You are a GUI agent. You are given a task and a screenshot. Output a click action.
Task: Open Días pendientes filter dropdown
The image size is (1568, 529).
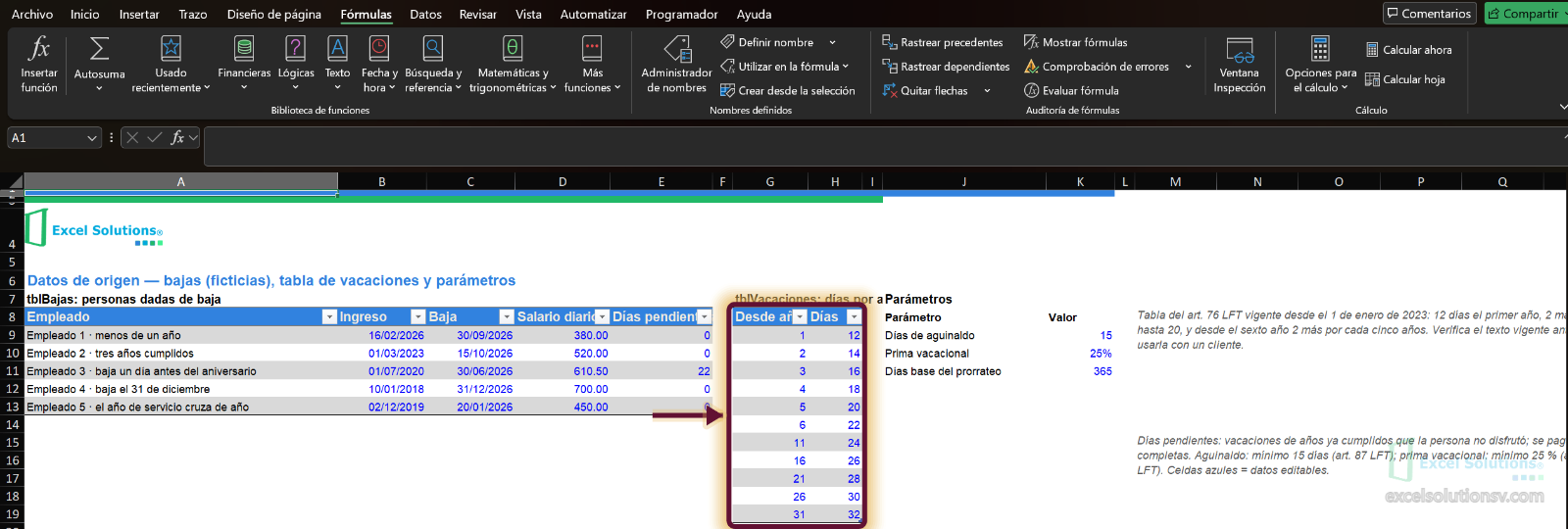click(x=704, y=316)
